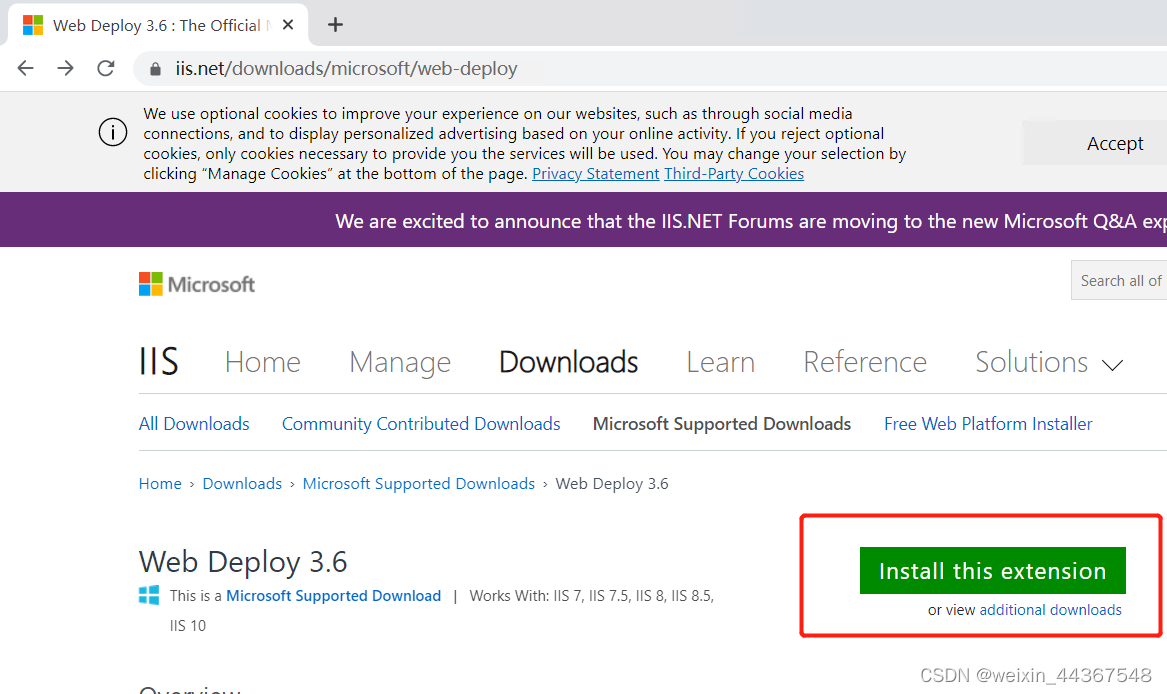Open the Third-Party Cookies link
The height and width of the screenshot is (694, 1167).
coord(734,174)
